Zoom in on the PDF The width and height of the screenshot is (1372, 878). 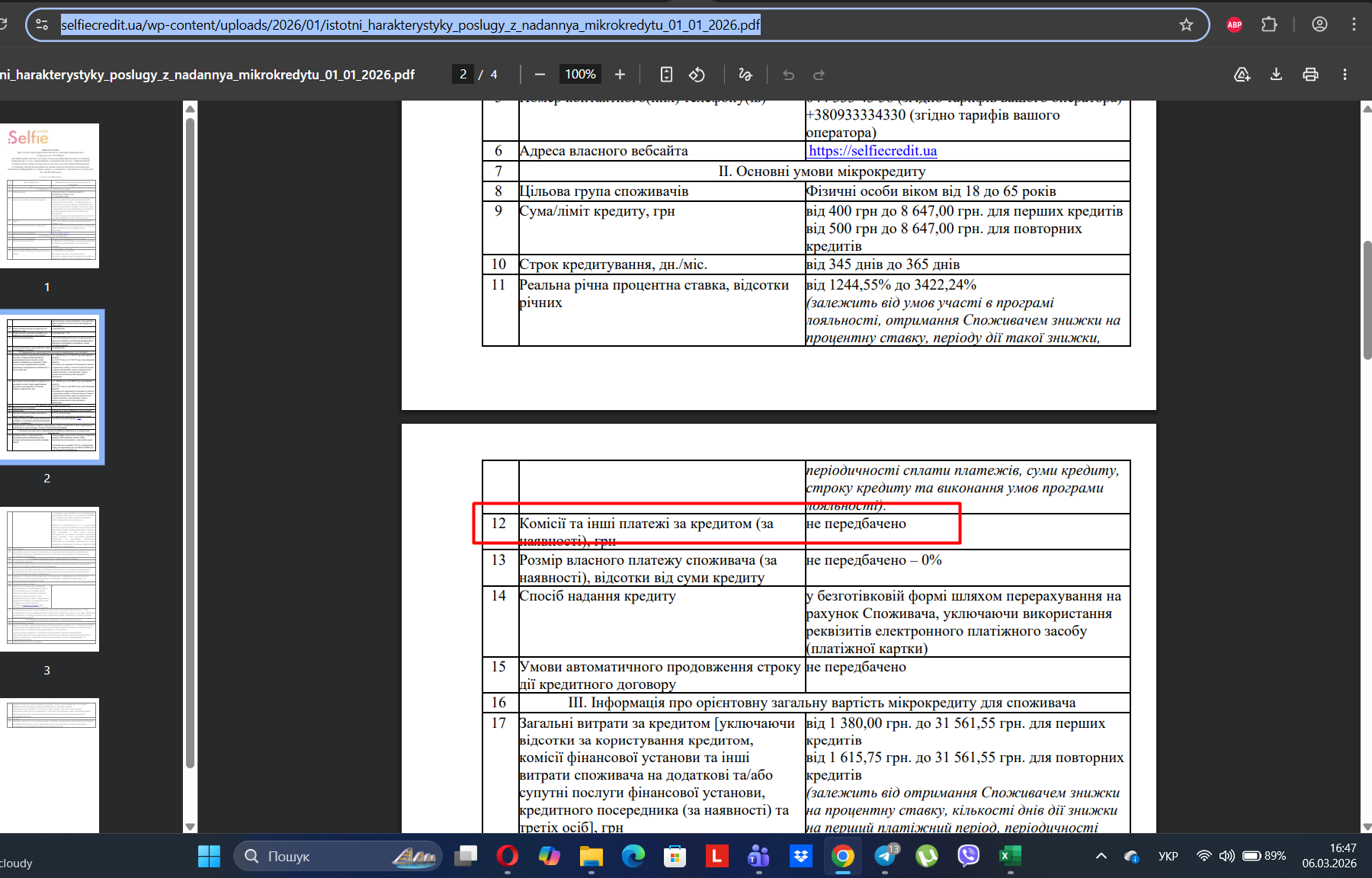coord(620,74)
